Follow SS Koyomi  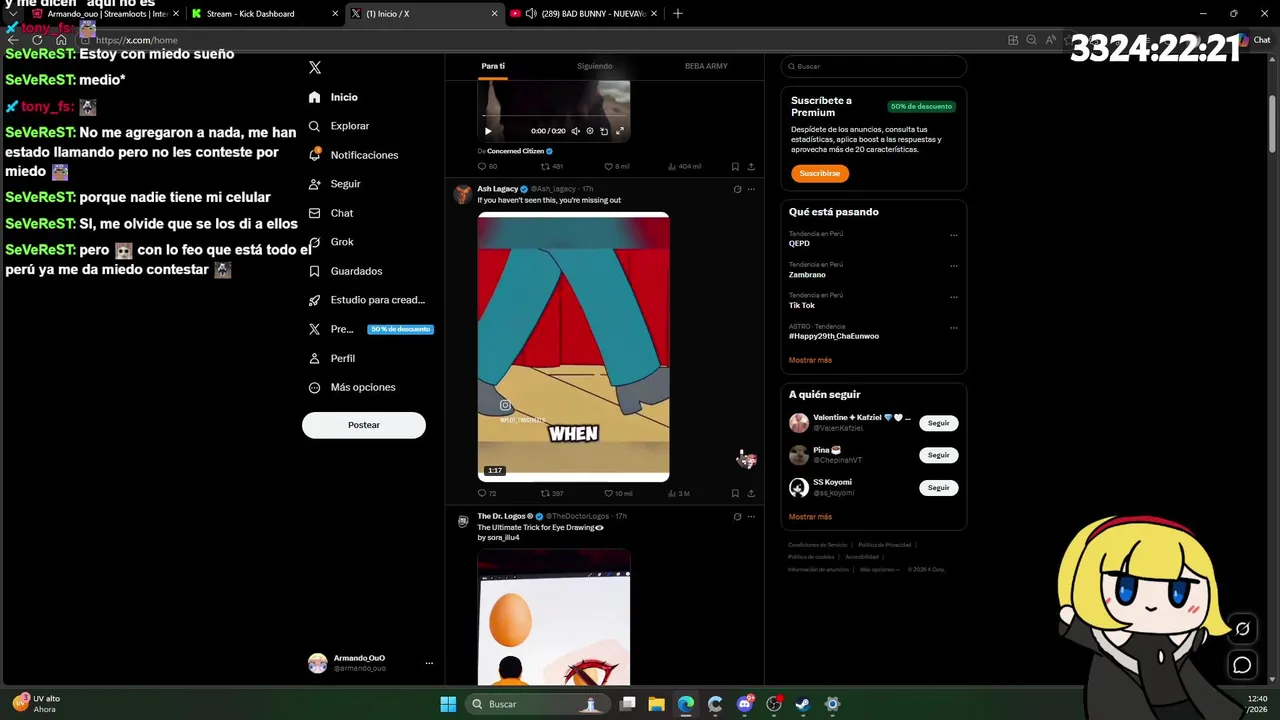tap(938, 488)
